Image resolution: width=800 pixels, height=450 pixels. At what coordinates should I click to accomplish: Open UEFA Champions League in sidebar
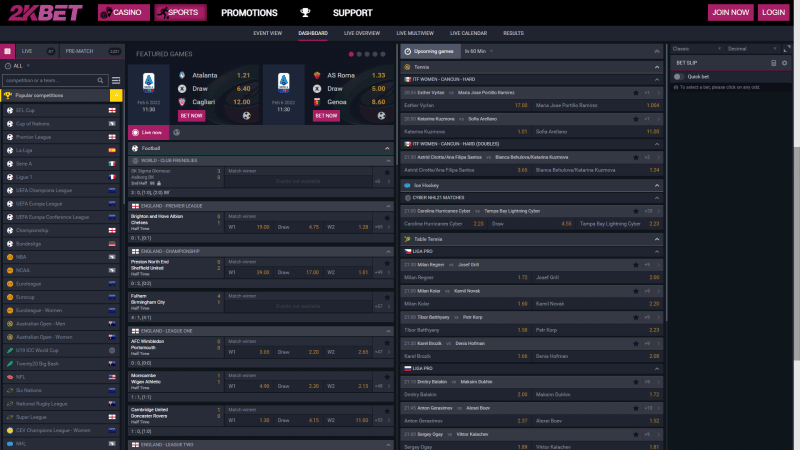point(61,190)
